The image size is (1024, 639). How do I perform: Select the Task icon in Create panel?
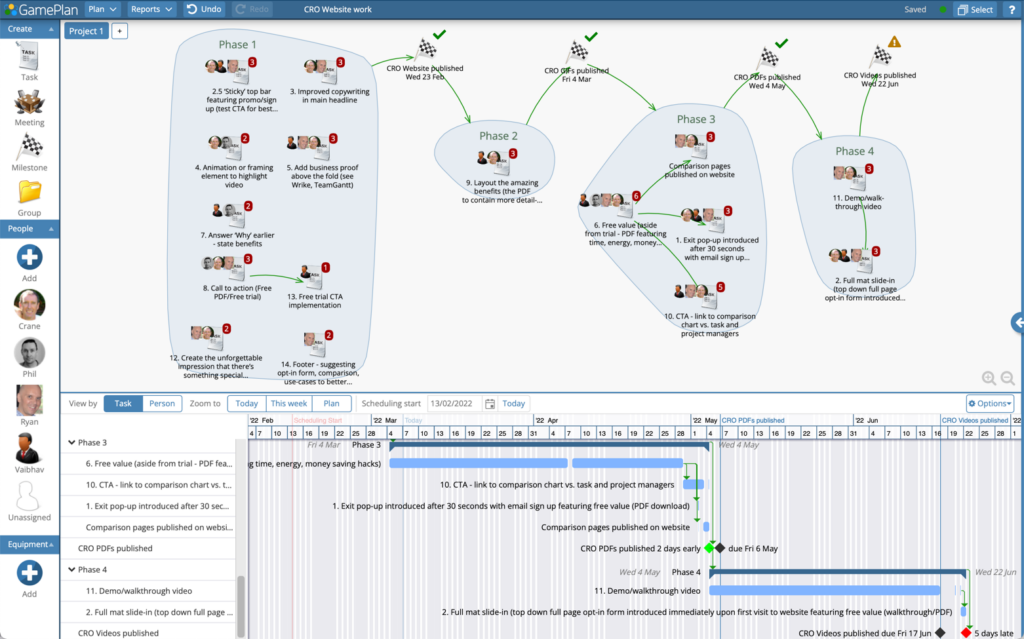29,56
